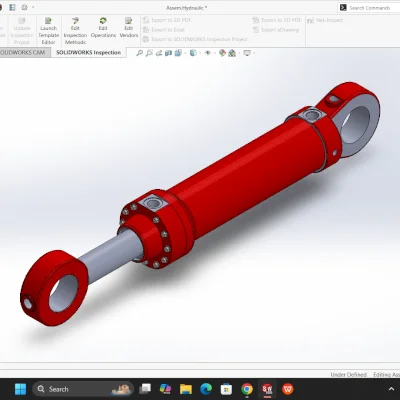Click the Search Commands input field
400x400 pixels.
click(374, 8)
